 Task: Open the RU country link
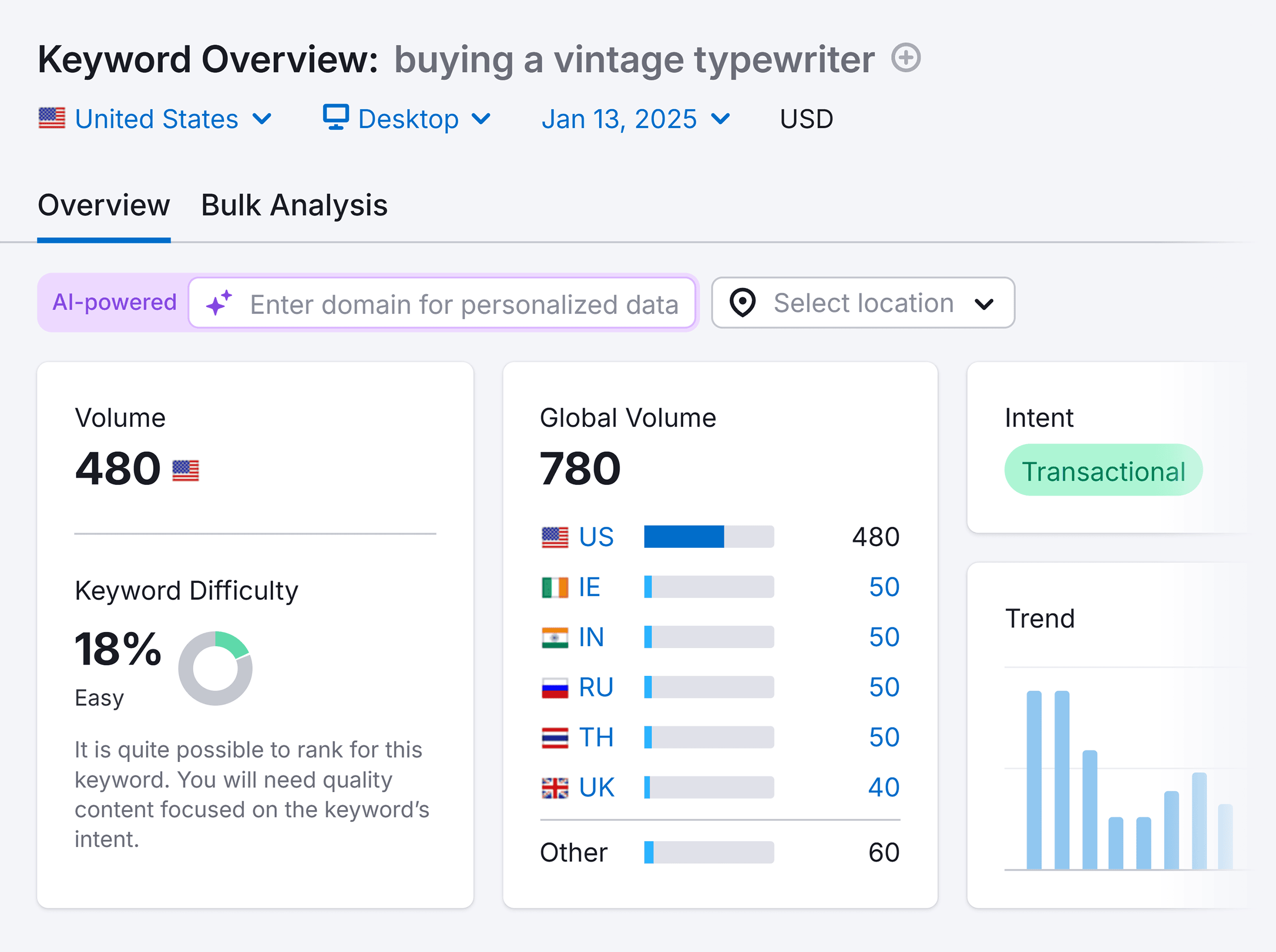tap(596, 688)
